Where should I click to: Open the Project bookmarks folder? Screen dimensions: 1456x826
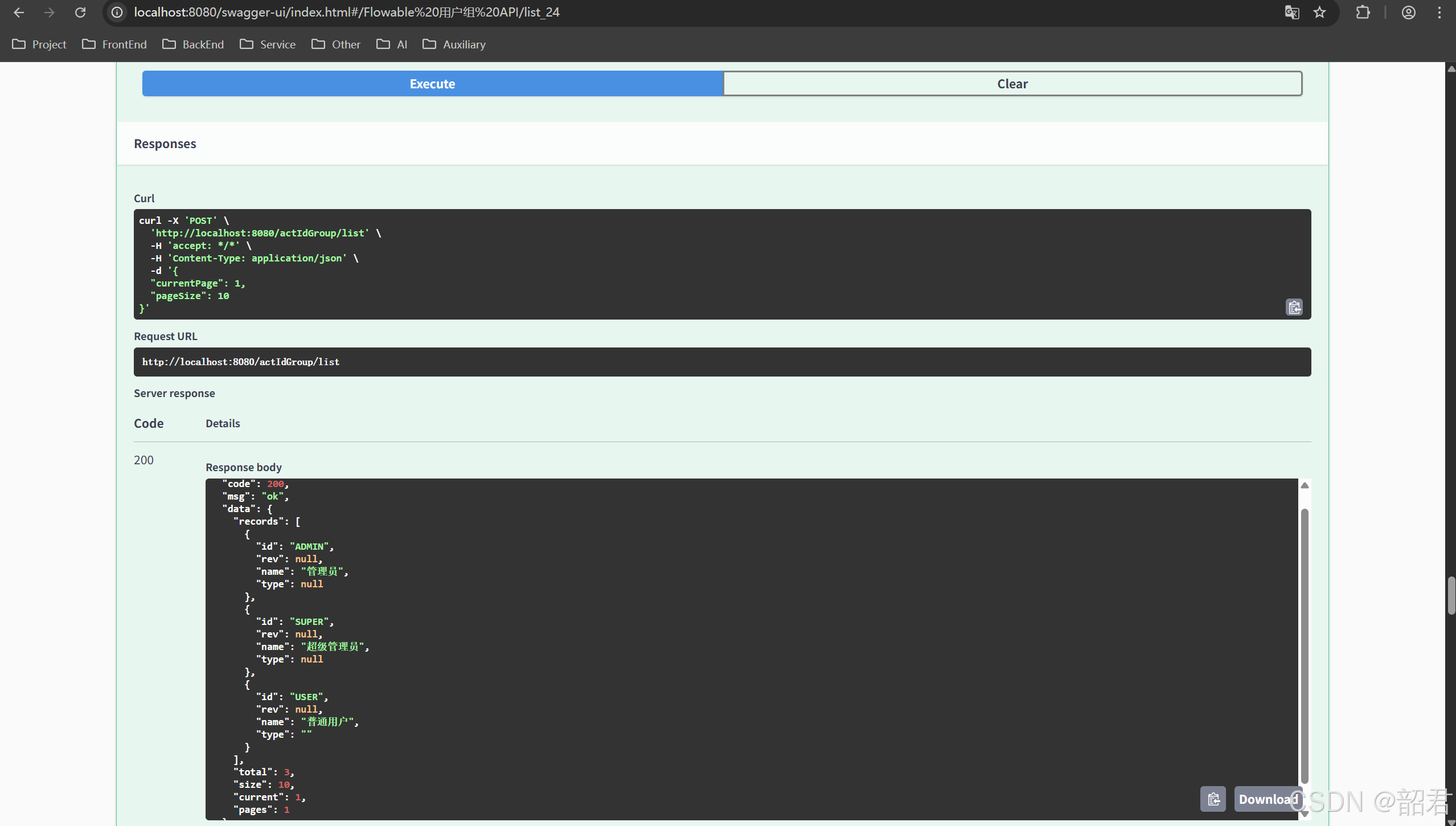(39, 44)
